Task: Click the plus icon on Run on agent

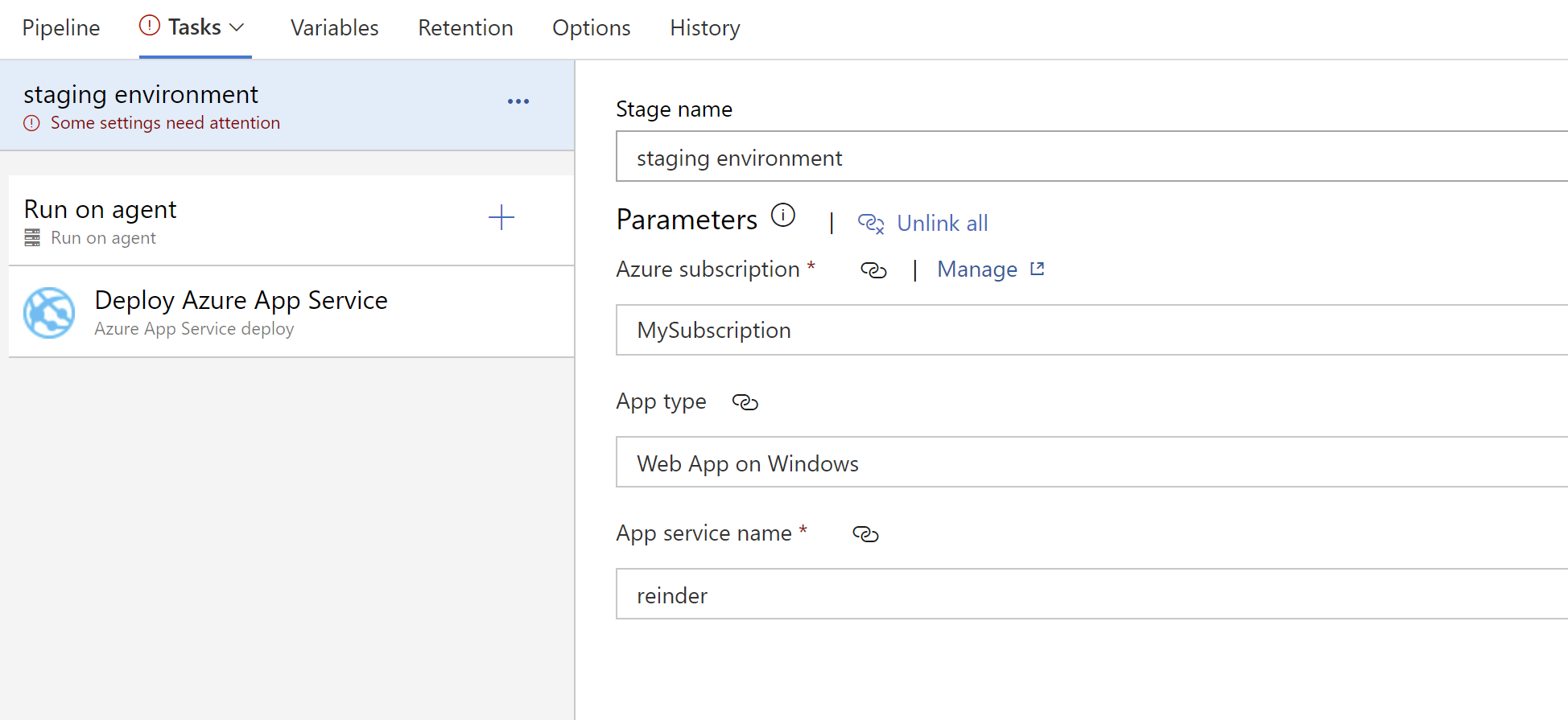Action: 501,217
